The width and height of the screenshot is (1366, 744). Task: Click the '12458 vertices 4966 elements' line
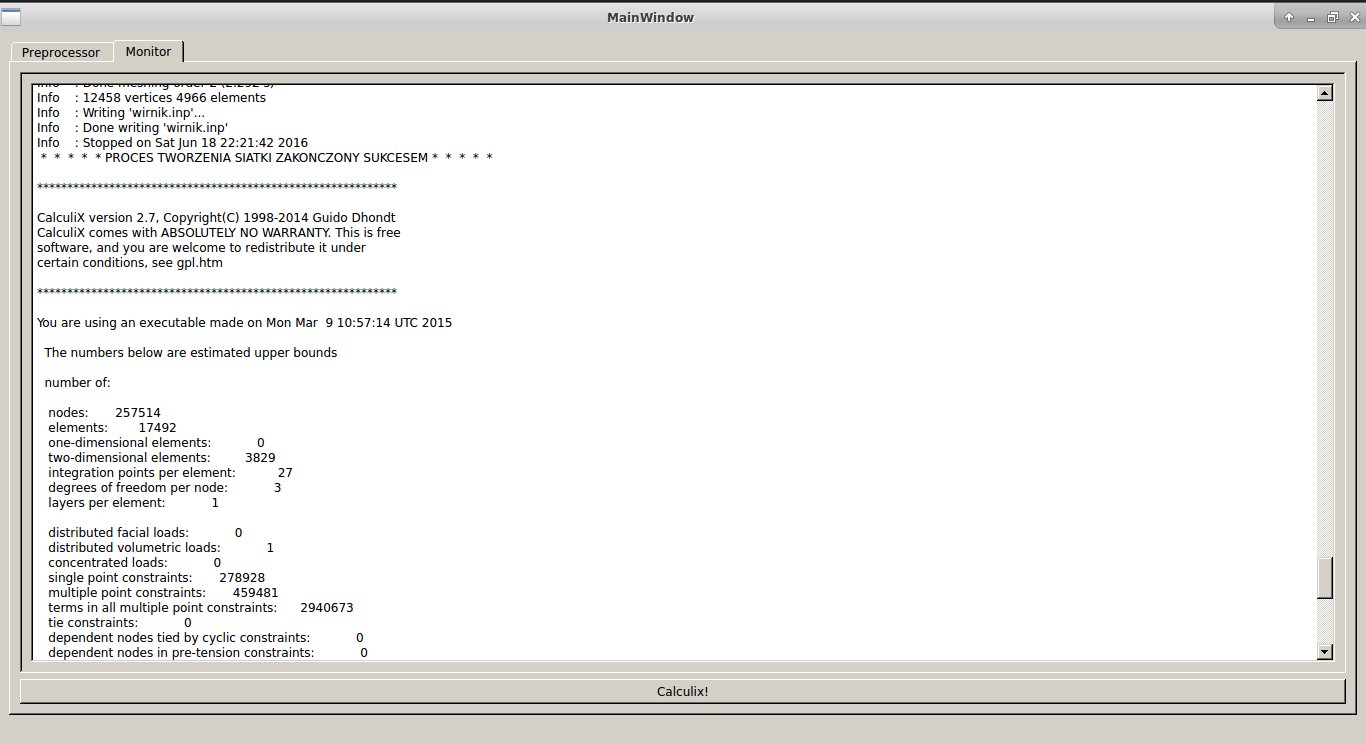[152, 98]
